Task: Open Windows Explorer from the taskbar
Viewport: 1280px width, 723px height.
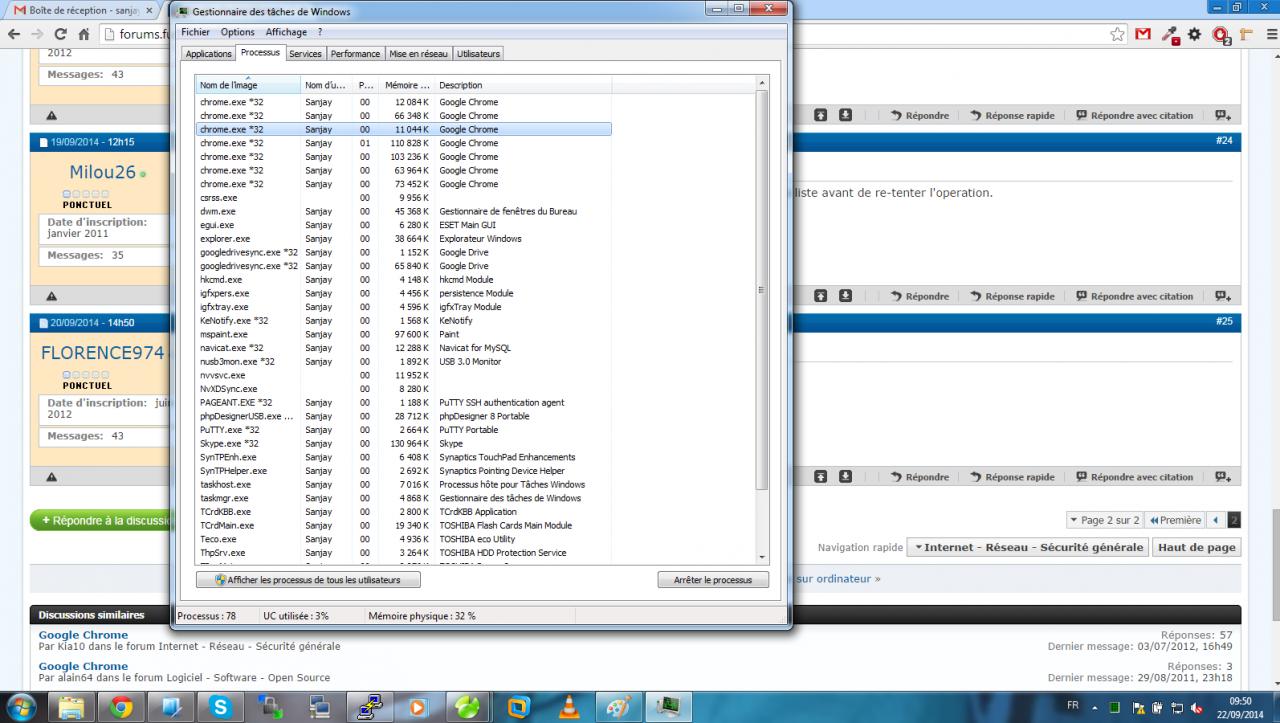Action: [x=71, y=708]
